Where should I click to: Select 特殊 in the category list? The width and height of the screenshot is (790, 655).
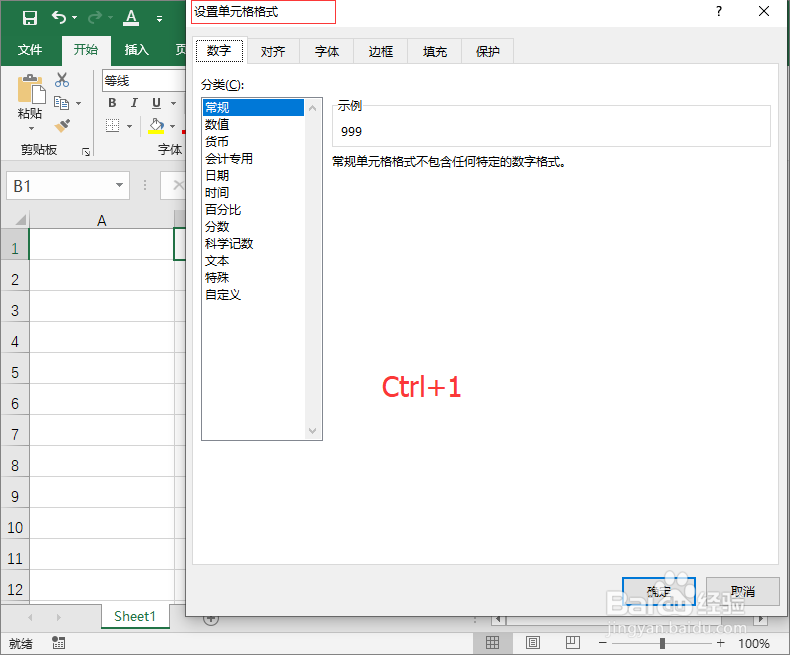[x=253, y=278]
